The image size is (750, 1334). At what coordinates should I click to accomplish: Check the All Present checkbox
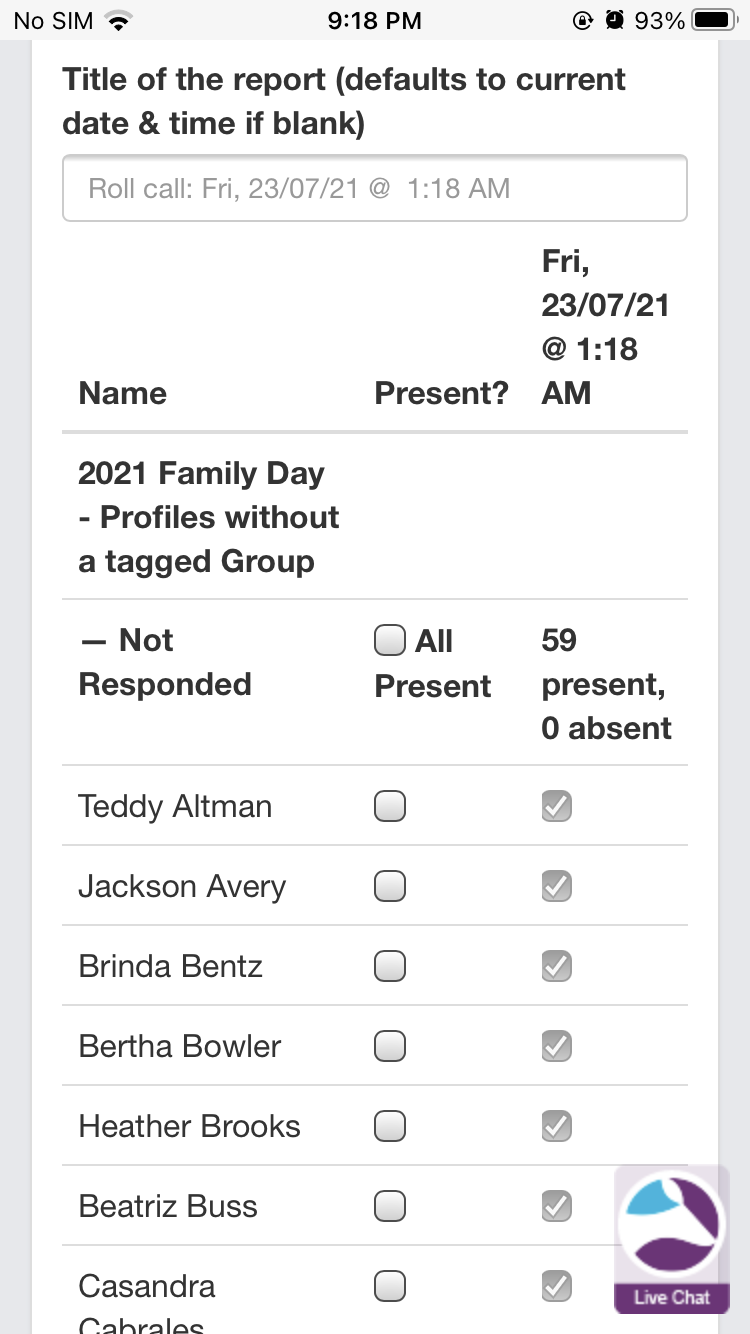pos(390,640)
